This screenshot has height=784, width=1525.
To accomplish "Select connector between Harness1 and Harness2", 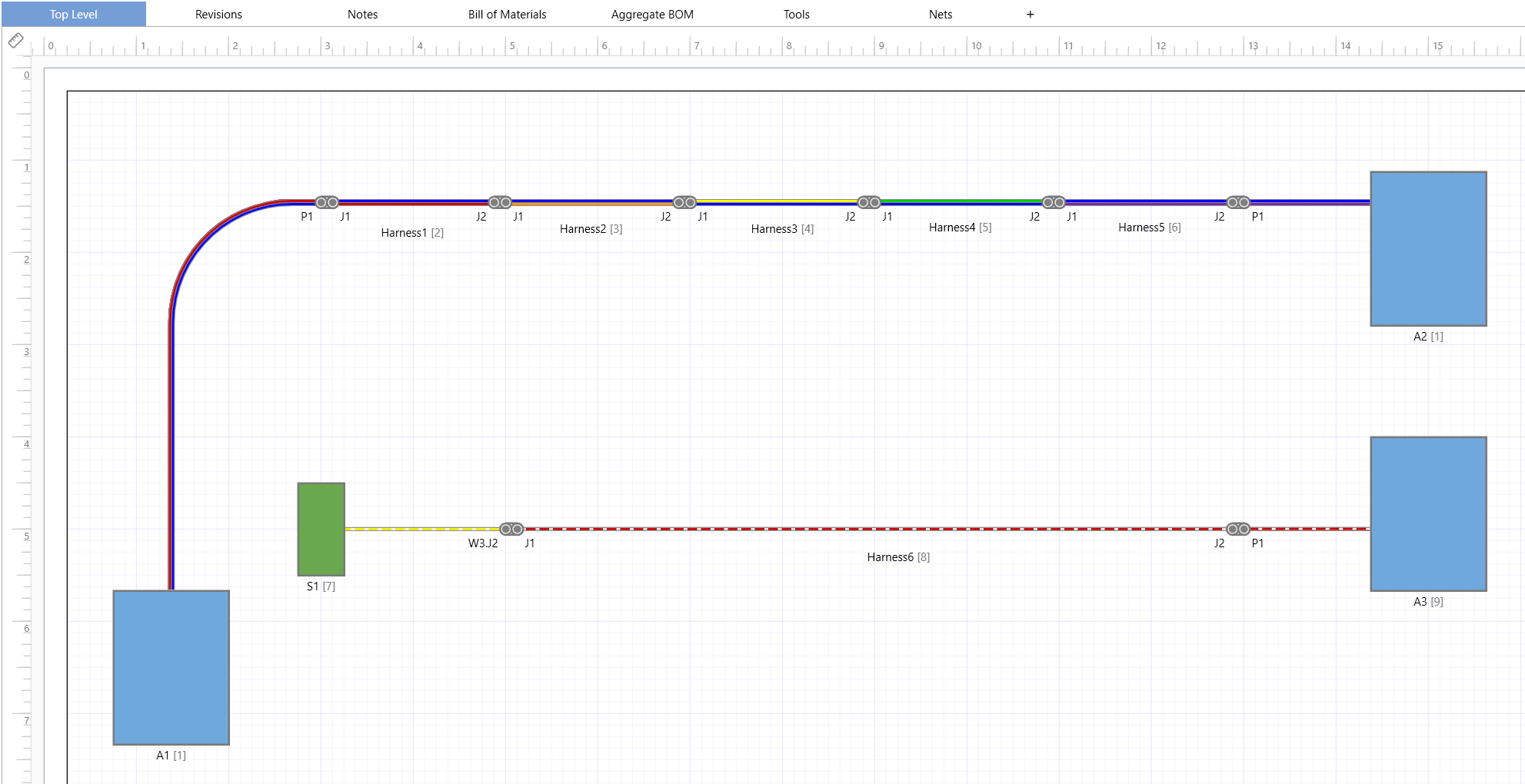I will 500,202.
